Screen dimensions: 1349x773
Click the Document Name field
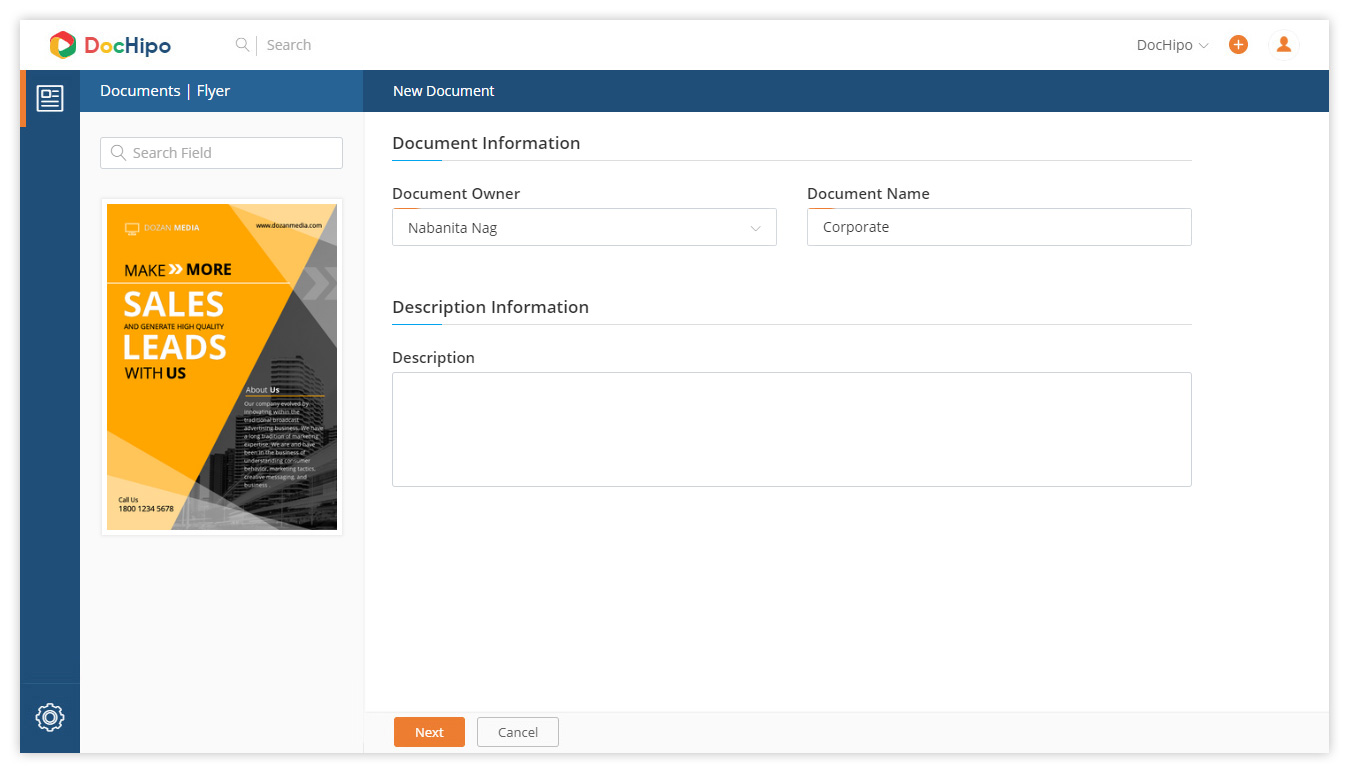(999, 227)
